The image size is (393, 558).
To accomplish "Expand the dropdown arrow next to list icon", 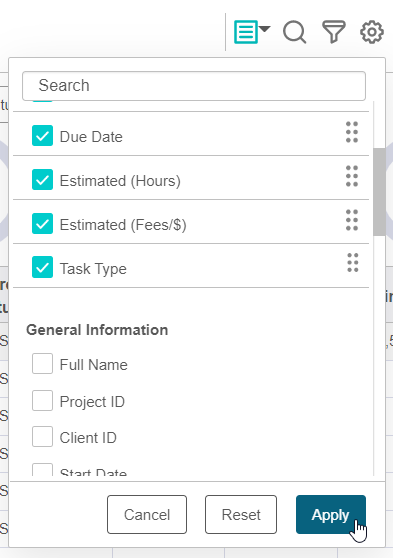I will click(264, 28).
